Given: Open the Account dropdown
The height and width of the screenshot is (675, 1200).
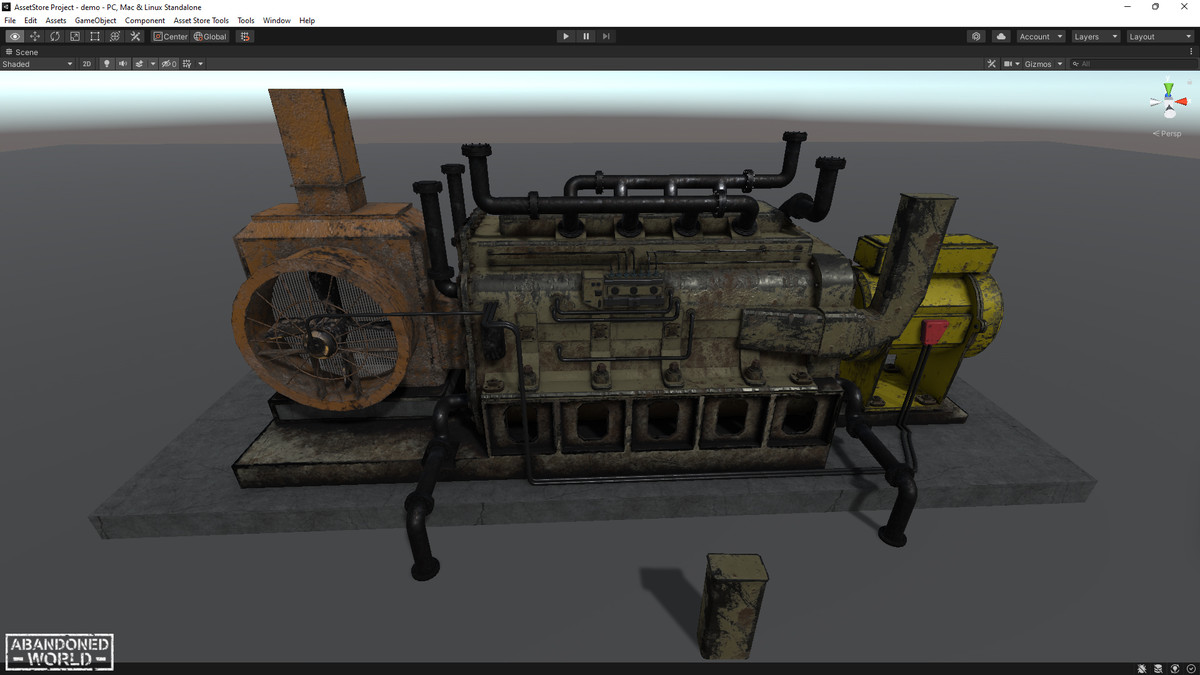Looking at the screenshot, I should pos(1041,36).
